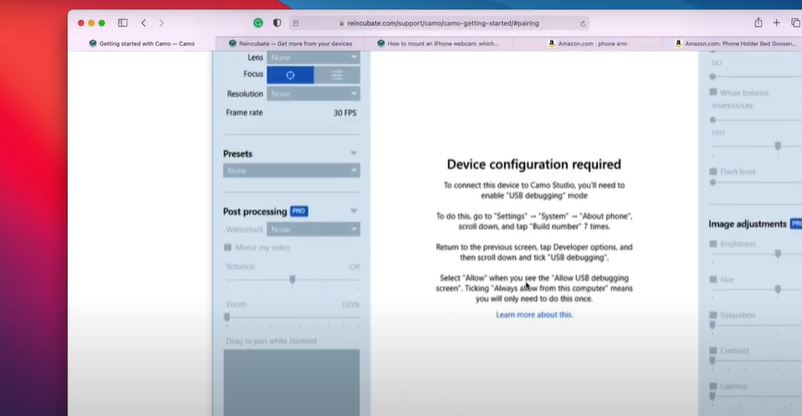Select the auto focus crosshair mode

point(291,75)
